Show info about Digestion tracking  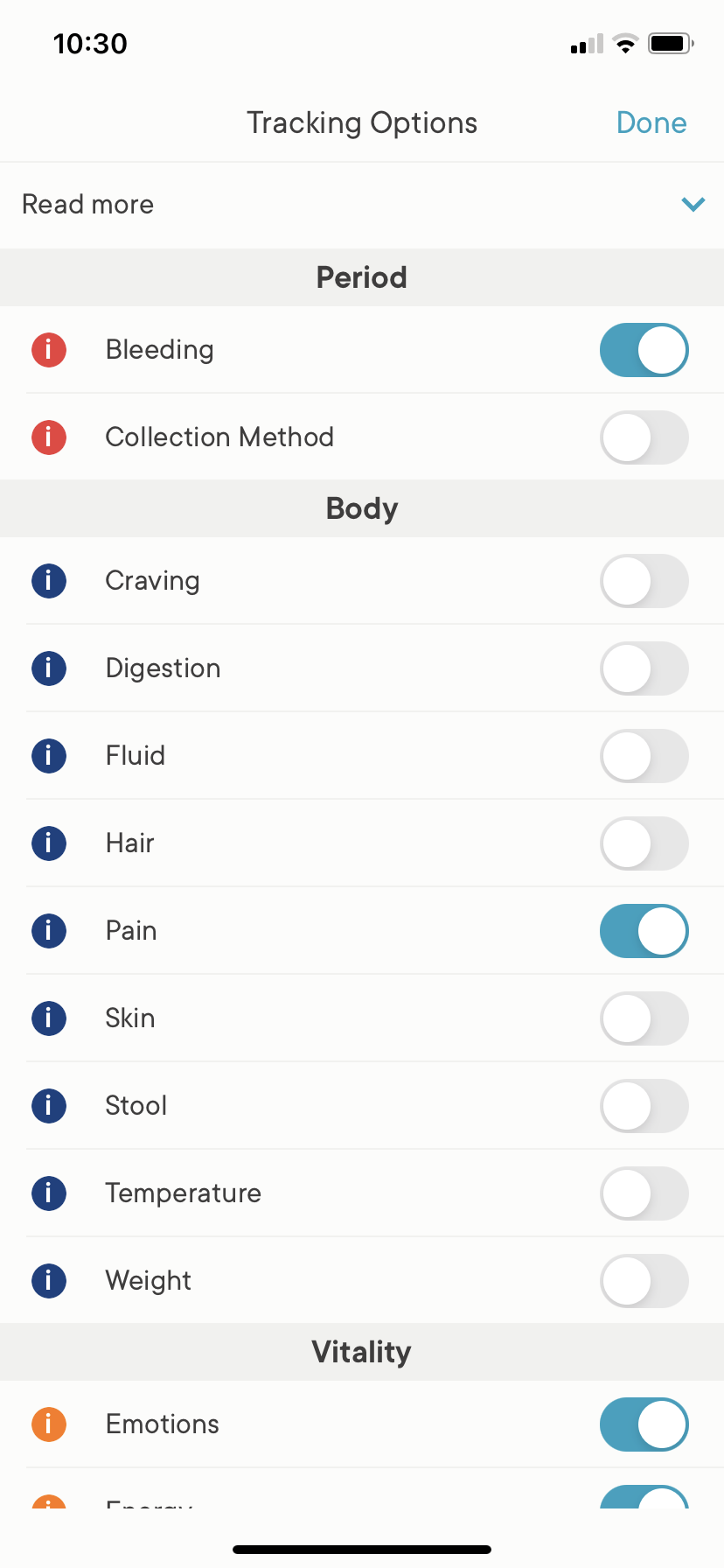49,668
